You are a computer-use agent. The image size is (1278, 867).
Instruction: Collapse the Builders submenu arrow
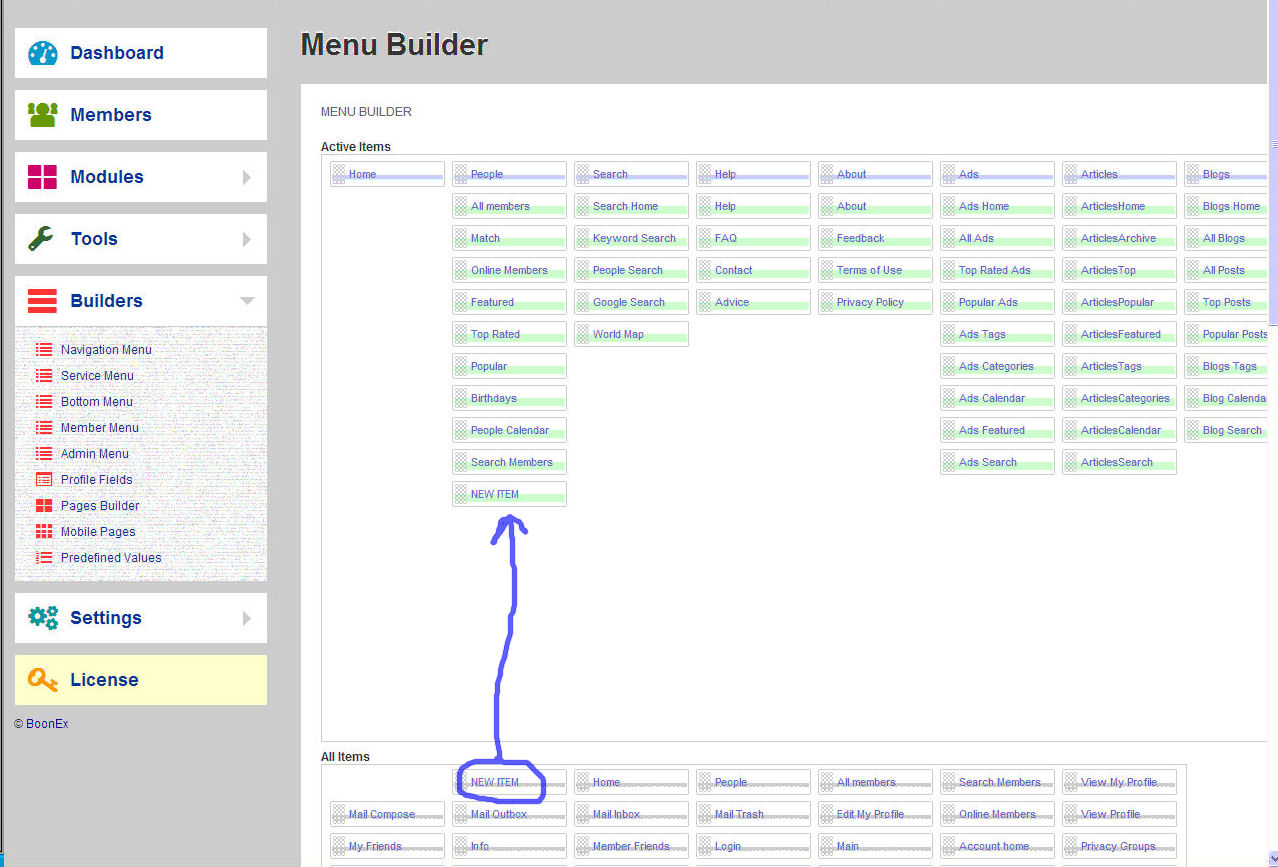(x=247, y=301)
